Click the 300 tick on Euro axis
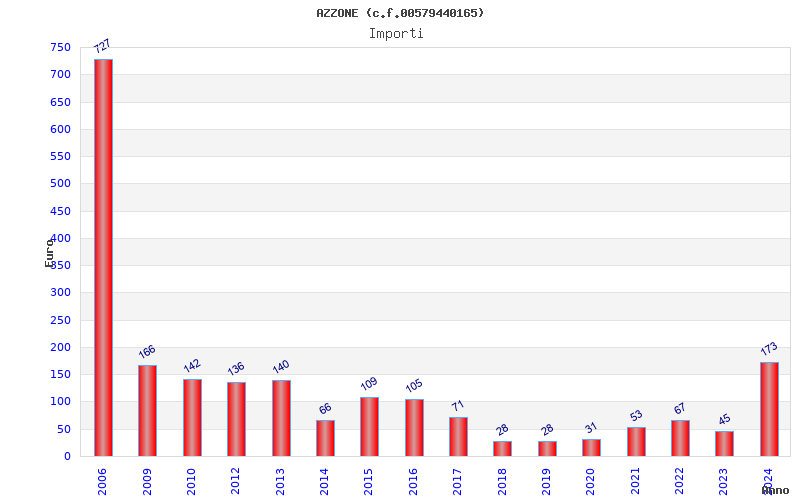This screenshot has height=500, width=800. pyautogui.click(x=60, y=292)
